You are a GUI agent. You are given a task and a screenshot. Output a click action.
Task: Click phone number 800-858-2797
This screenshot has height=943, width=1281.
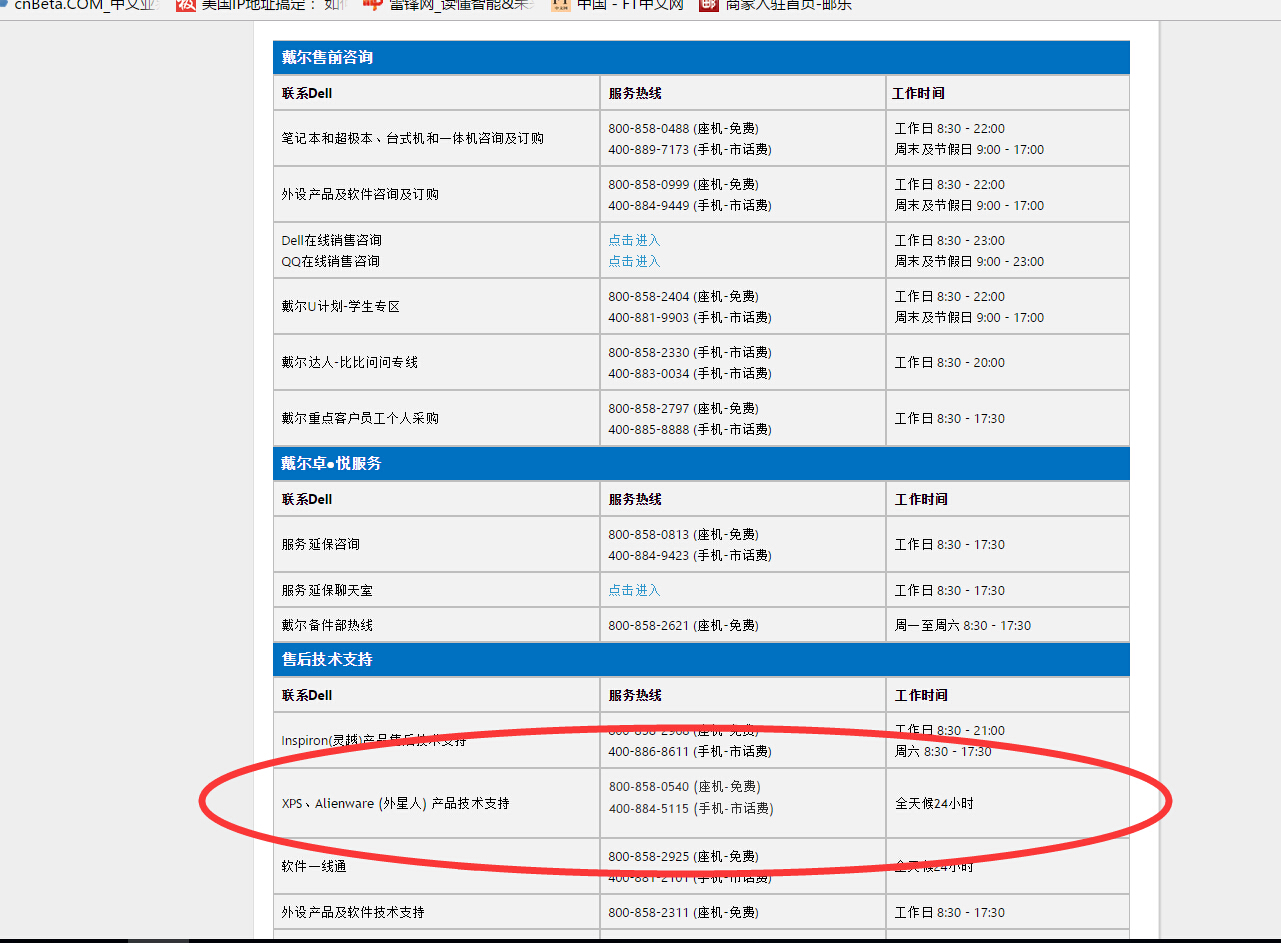pyautogui.click(x=649, y=408)
